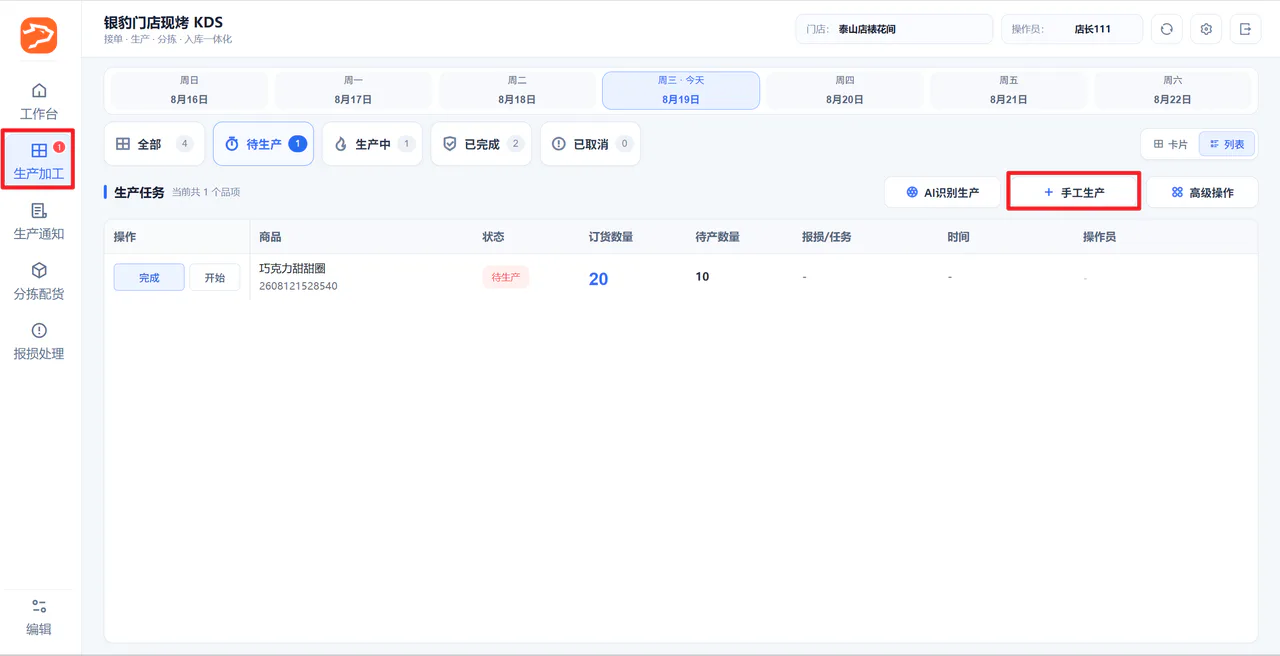This screenshot has width=1280, height=656.
Task: Click the logout icon button
Action: click(x=1245, y=29)
